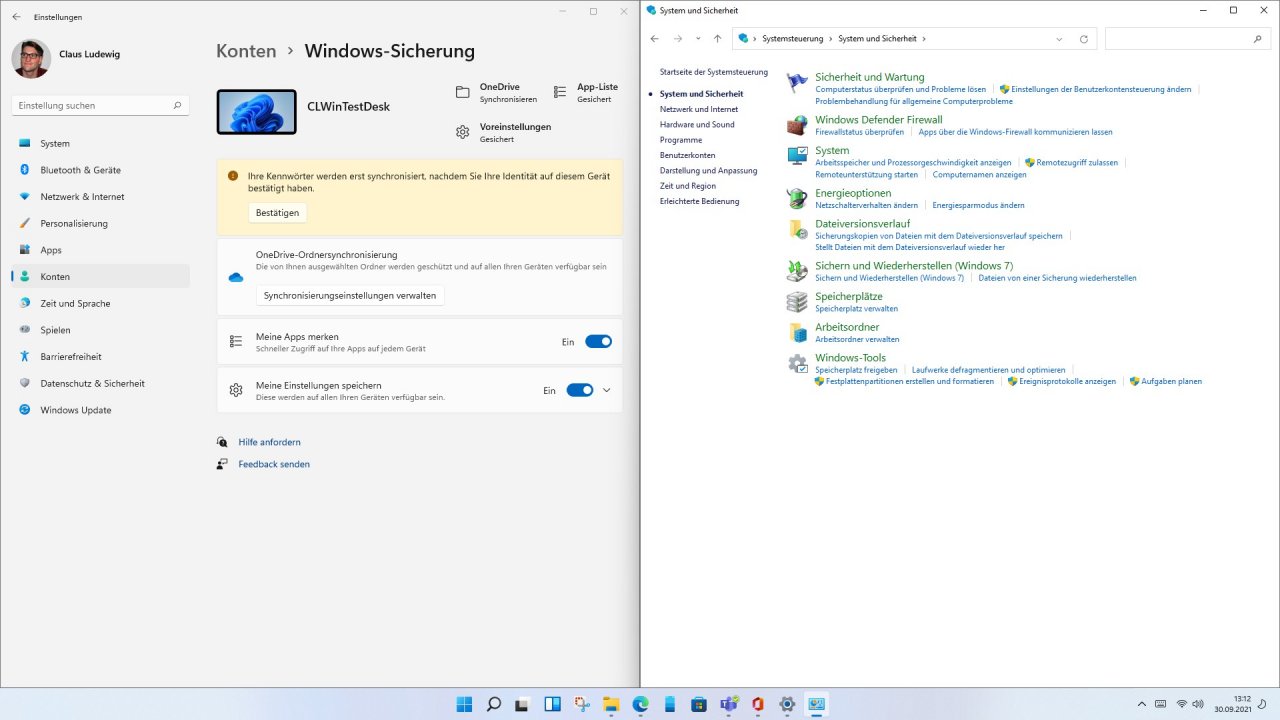
Task: Click Startseite der Systemsteuerung link
Action: [x=714, y=72]
